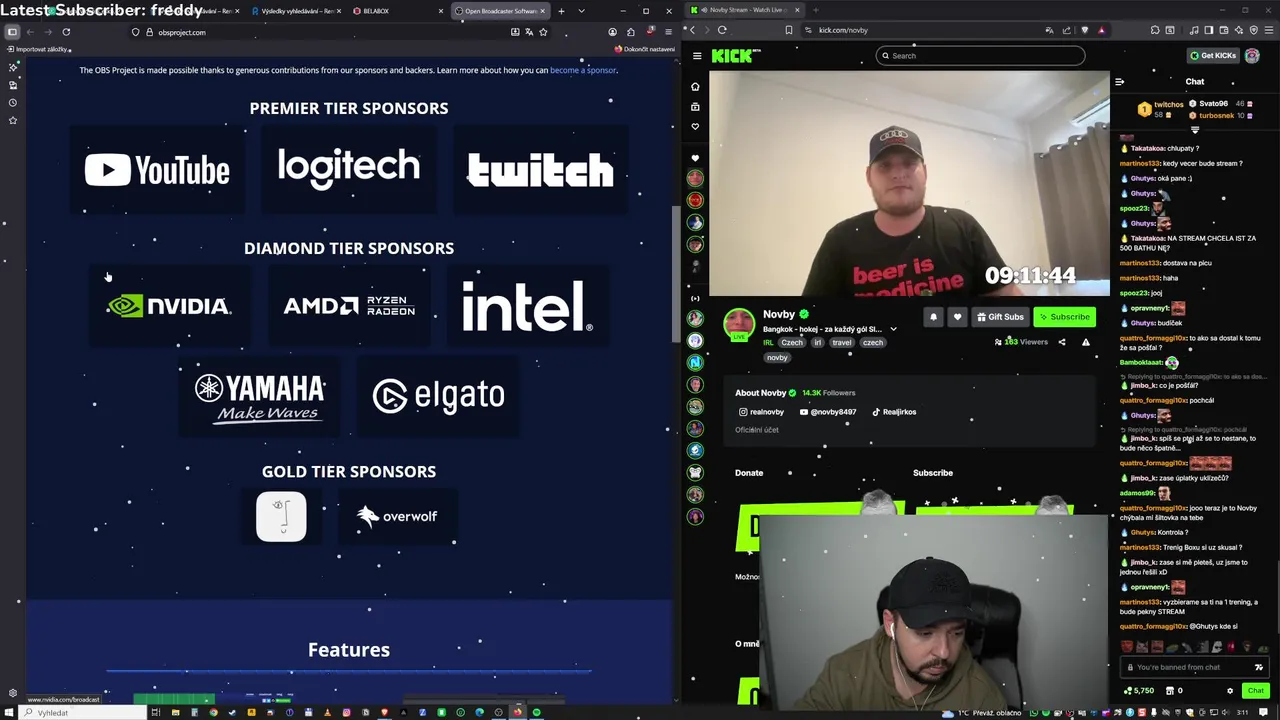The image size is (1280, 720).
Task: Open Firefox application hamburger menu
Action: [x=668, y=32]
